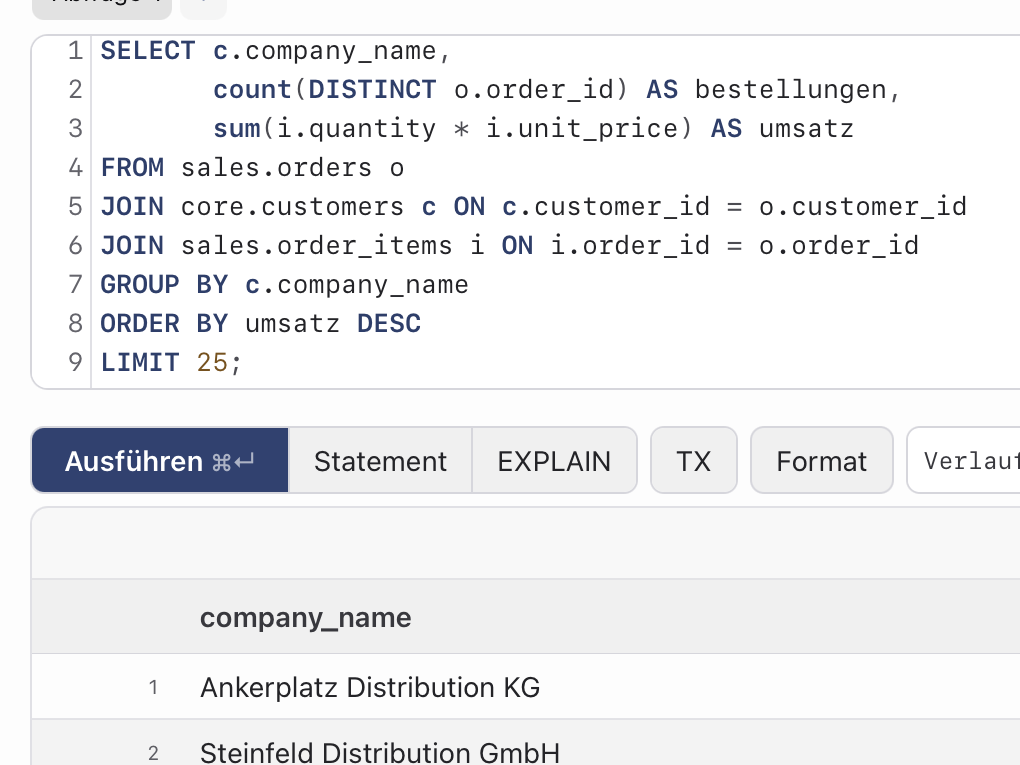Click JOIN core.customers line
Image resolution: width=1020 pixels, height=765 pixels.
pyautogui.click(x=534, y=207)
